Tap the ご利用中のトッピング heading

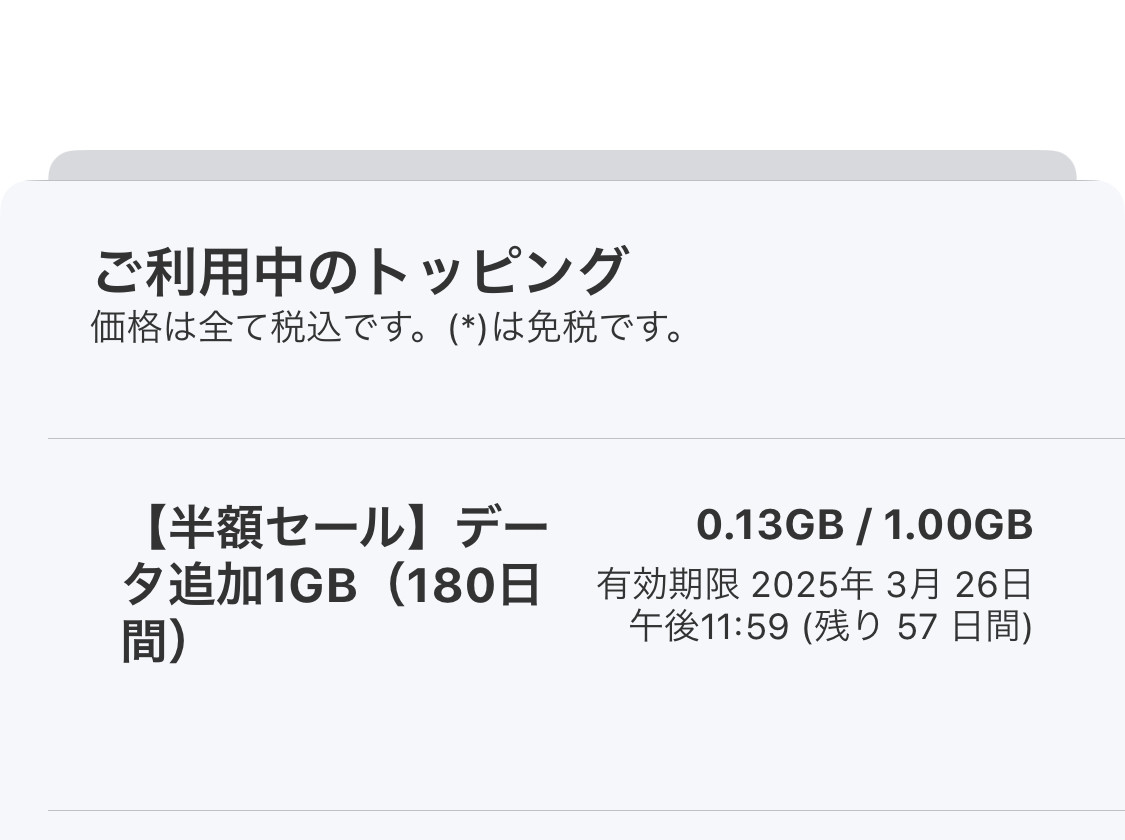click(x=360, y=271)
